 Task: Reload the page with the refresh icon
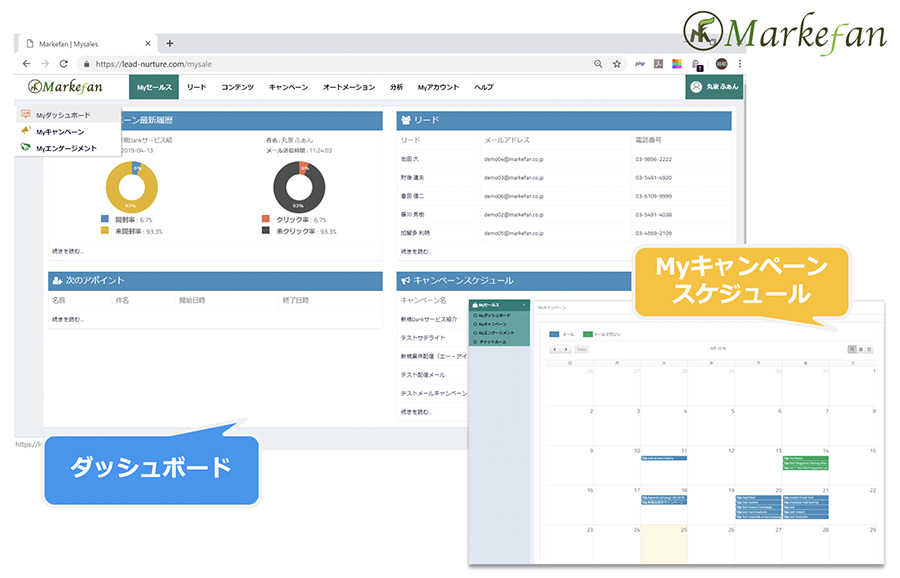point(63,64)
